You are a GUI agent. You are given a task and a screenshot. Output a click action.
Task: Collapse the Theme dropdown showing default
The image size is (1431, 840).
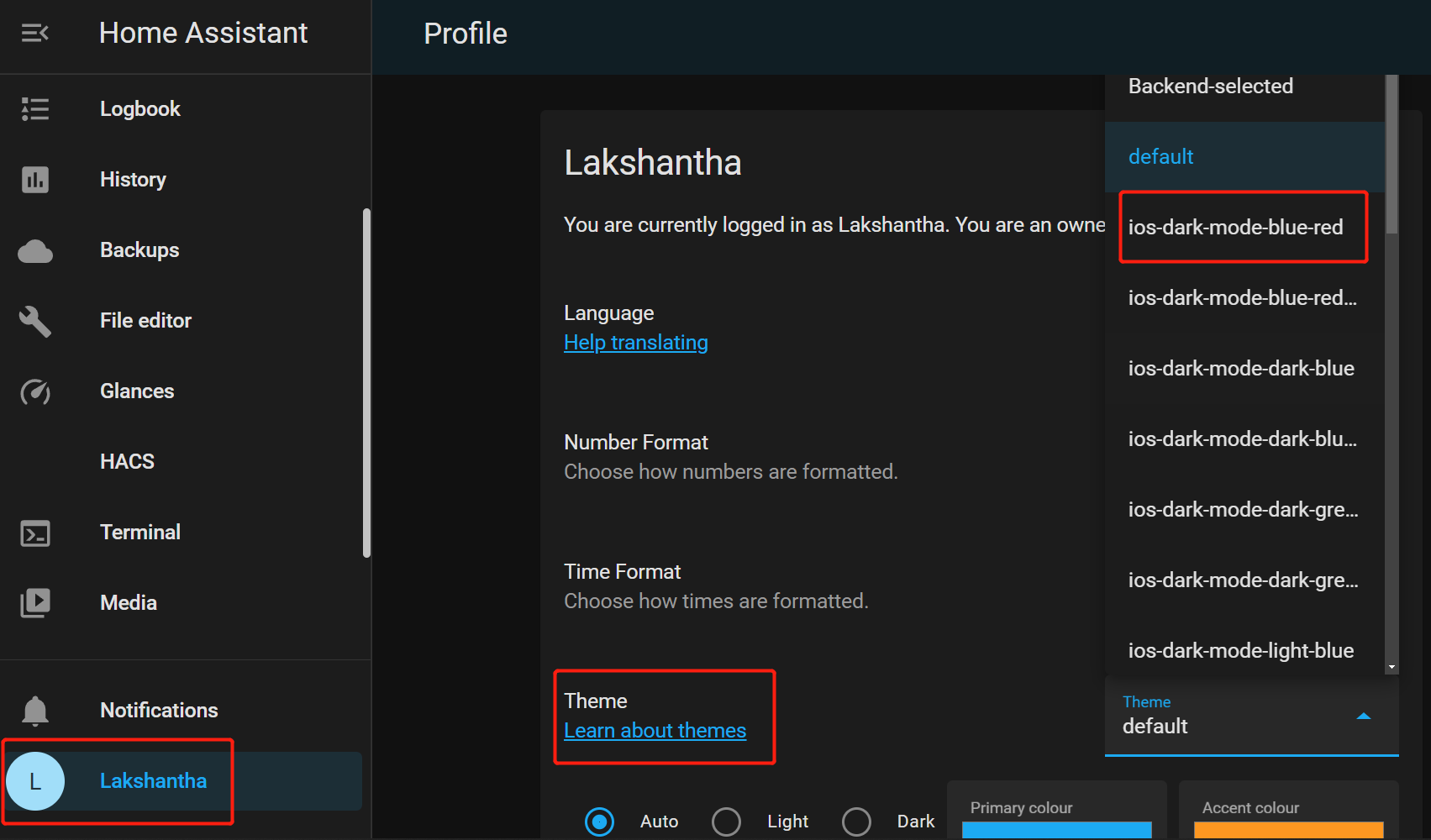pyautogui.click(x=1252, y=717)
